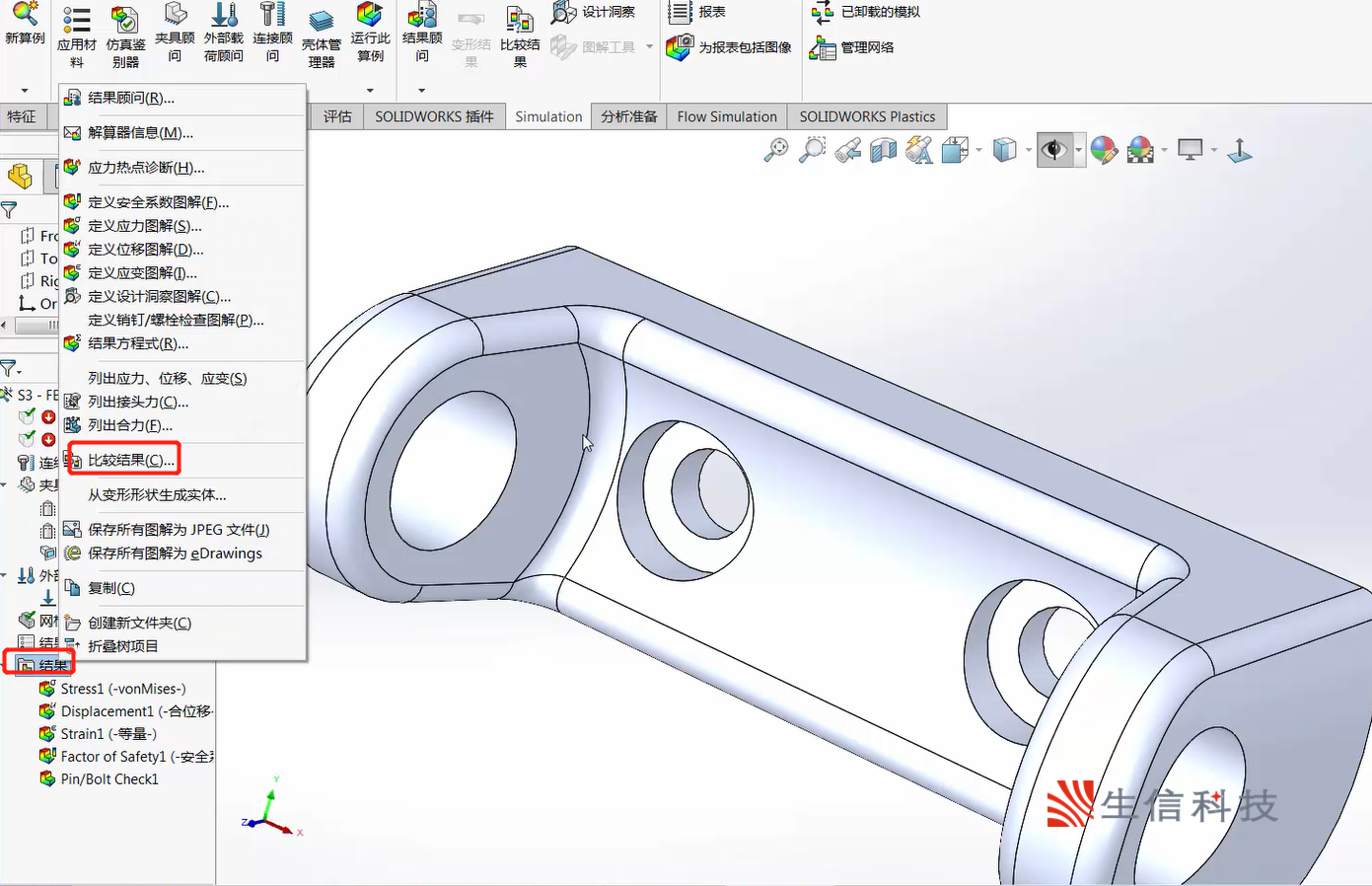Click Offloaded Simulation (已卸载的模拟) icon
Image resolution: width=1372 pixels, height=886 pixels.
click(x=822, y=12)
